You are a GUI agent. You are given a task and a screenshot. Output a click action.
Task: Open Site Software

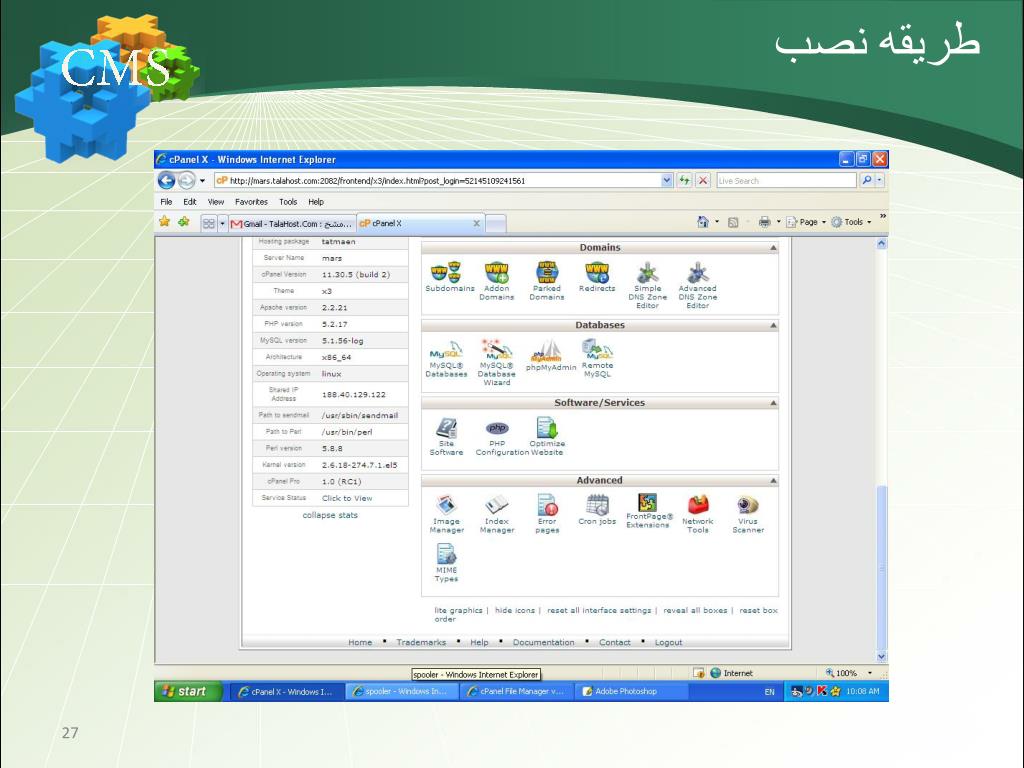[446, 436]
